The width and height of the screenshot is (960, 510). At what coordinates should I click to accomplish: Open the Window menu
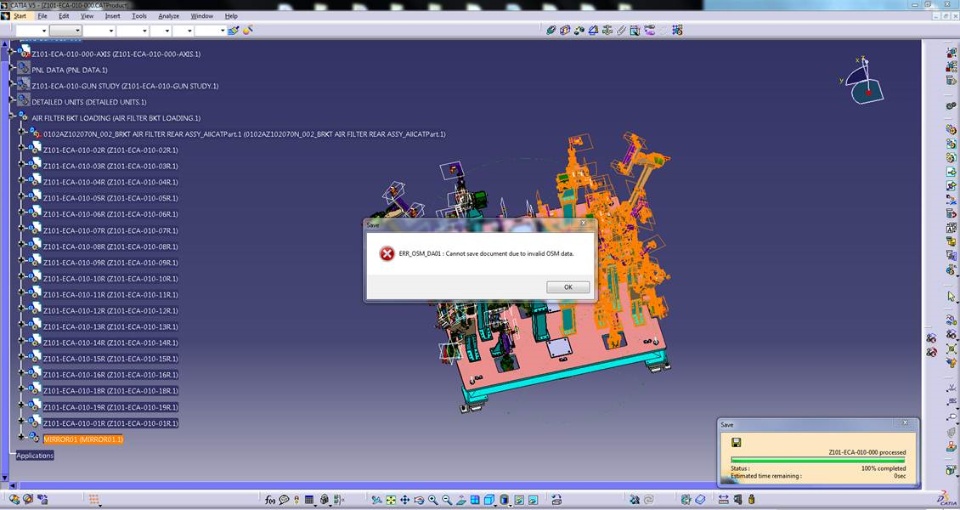click(x=202, y=16)
